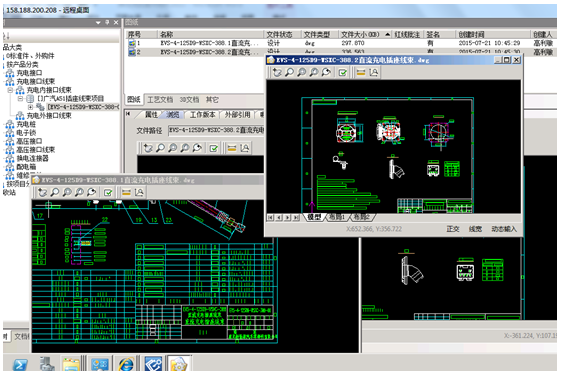
Task: Switch to the 其它 tab
Action: [212, 99]
